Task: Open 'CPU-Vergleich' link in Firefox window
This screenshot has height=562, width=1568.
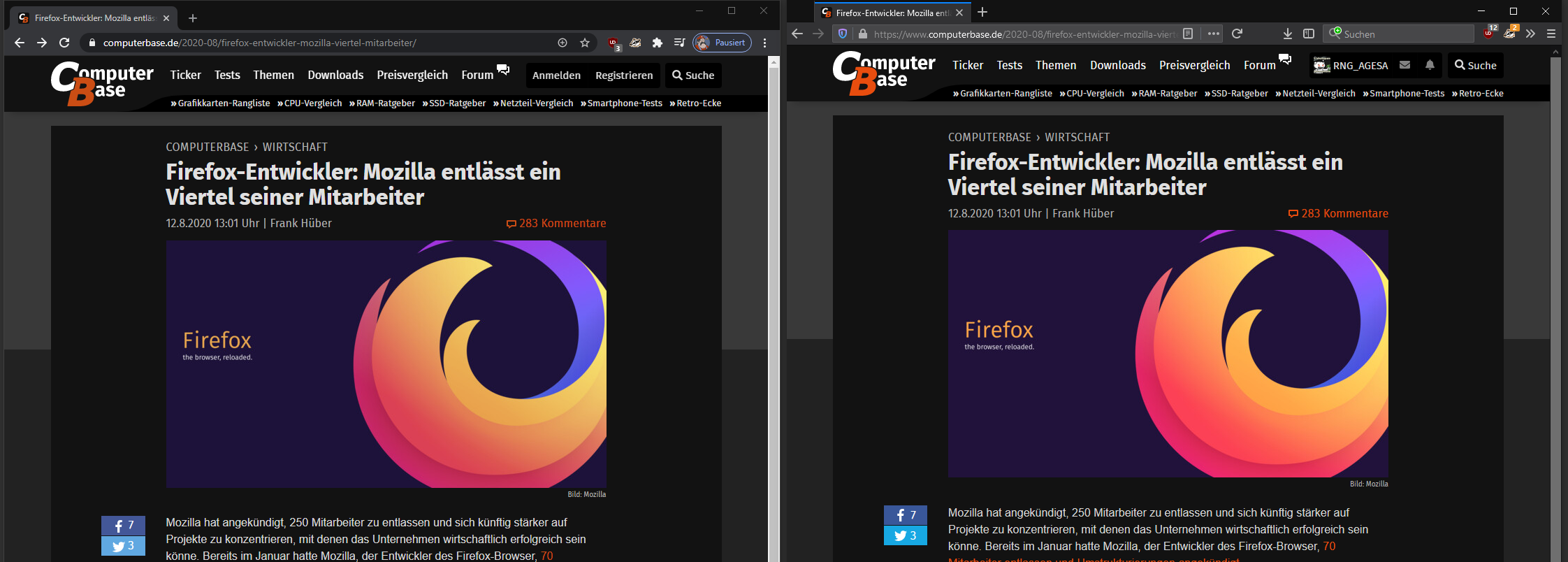Action: [x=1092, y=94]
